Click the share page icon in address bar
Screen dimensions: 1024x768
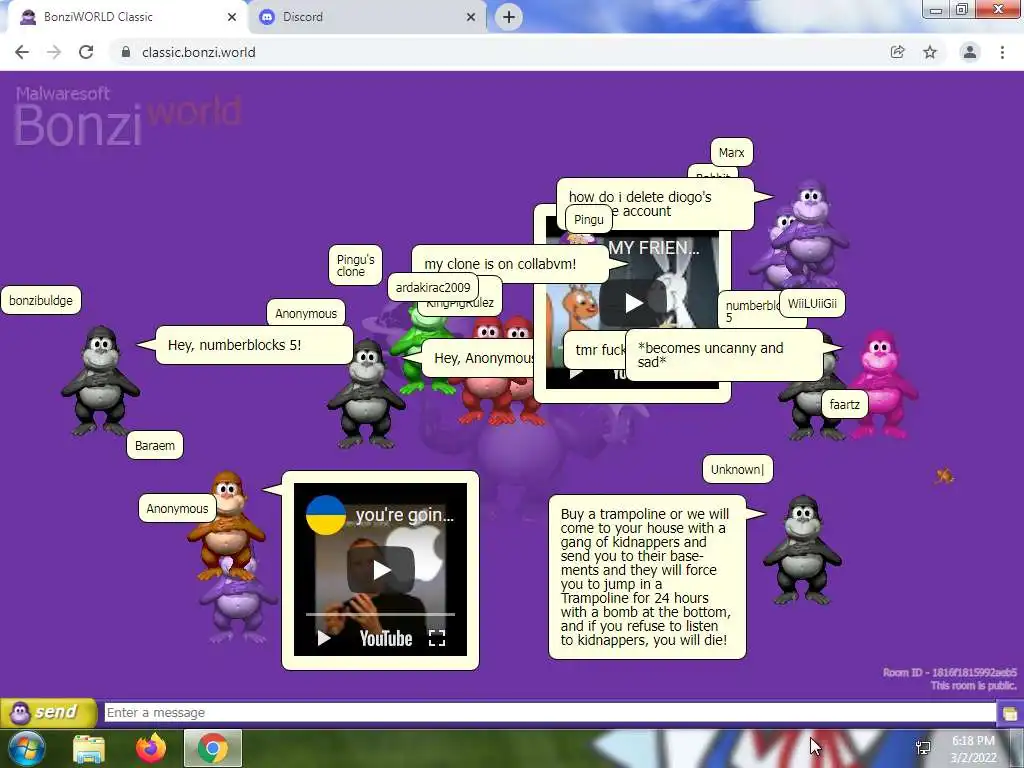tap(897, 52)
